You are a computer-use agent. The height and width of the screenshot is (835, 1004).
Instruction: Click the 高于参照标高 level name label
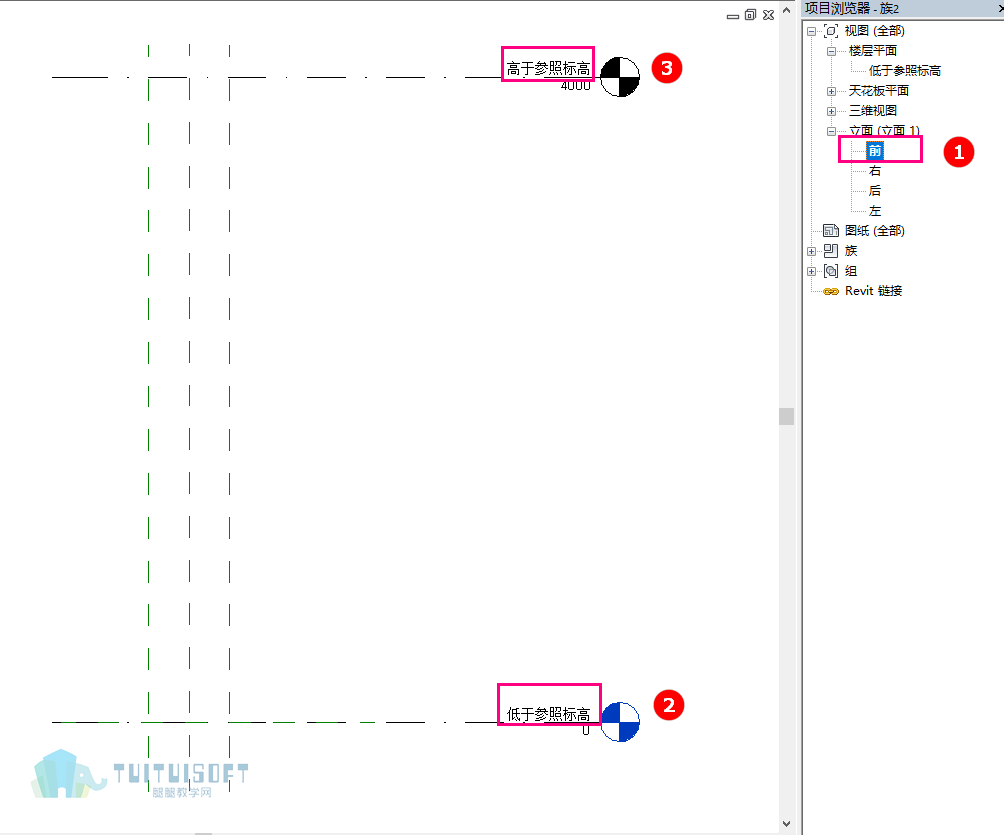(x=548, y=68)
